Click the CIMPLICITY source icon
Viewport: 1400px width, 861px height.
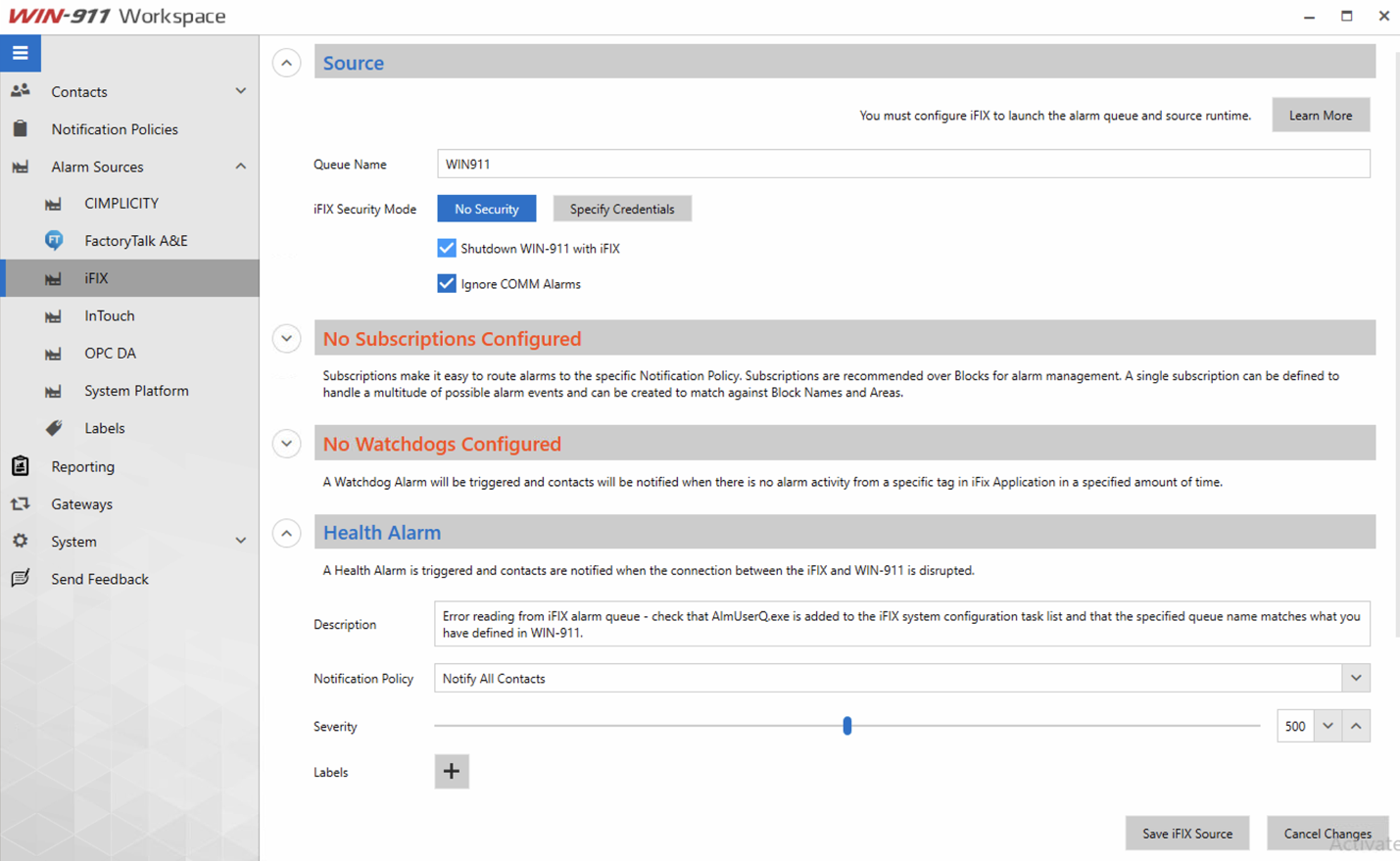[x=54, y=204]
